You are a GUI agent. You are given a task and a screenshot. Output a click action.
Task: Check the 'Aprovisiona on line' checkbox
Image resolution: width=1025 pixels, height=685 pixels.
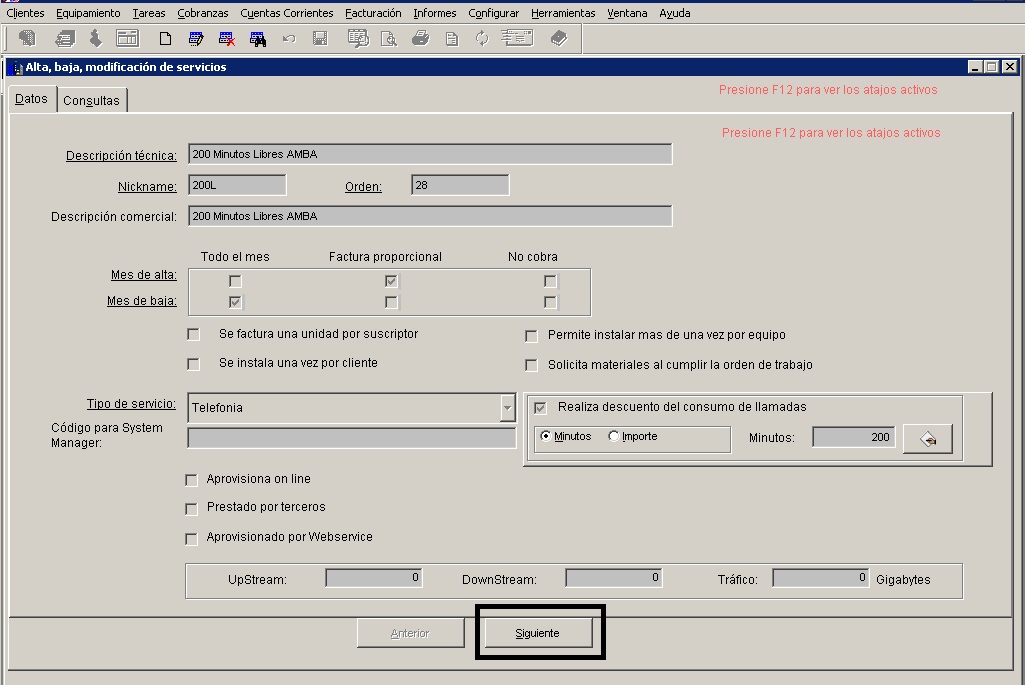pos(192,480)
